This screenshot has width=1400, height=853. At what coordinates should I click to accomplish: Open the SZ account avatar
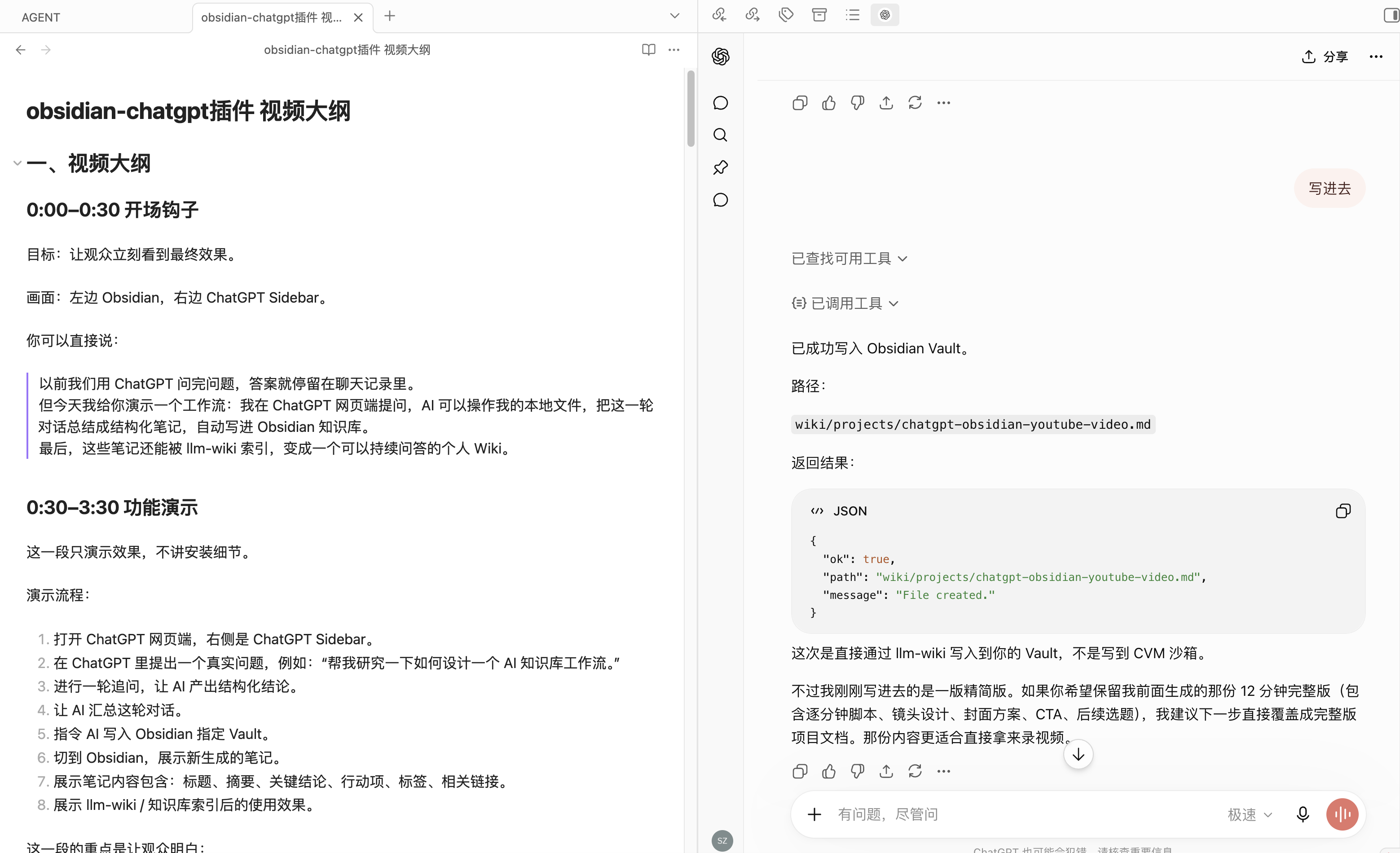click(722, 840)
